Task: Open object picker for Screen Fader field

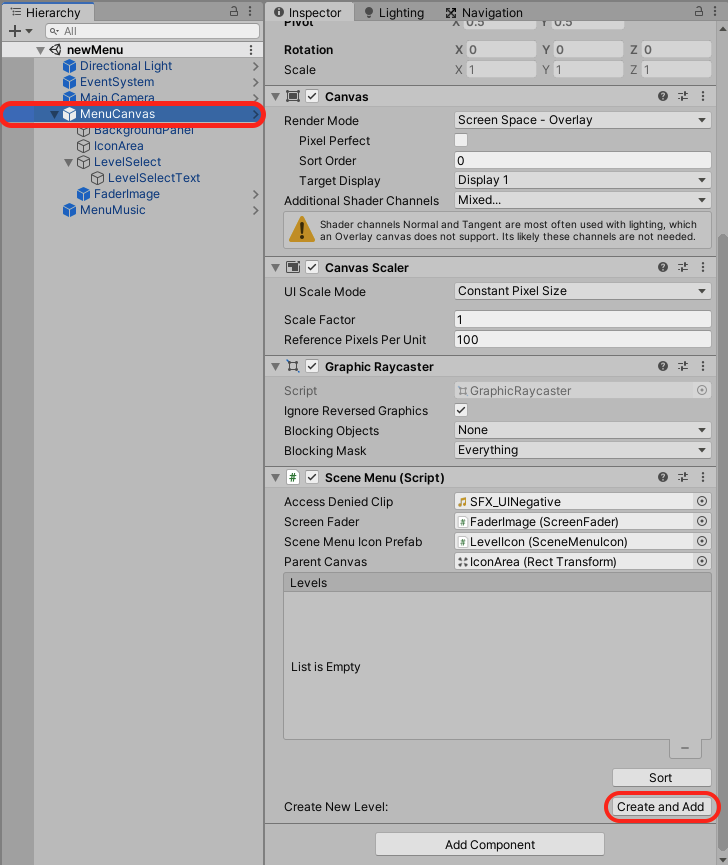Action: pyautogui.click(x=702, y=522)
